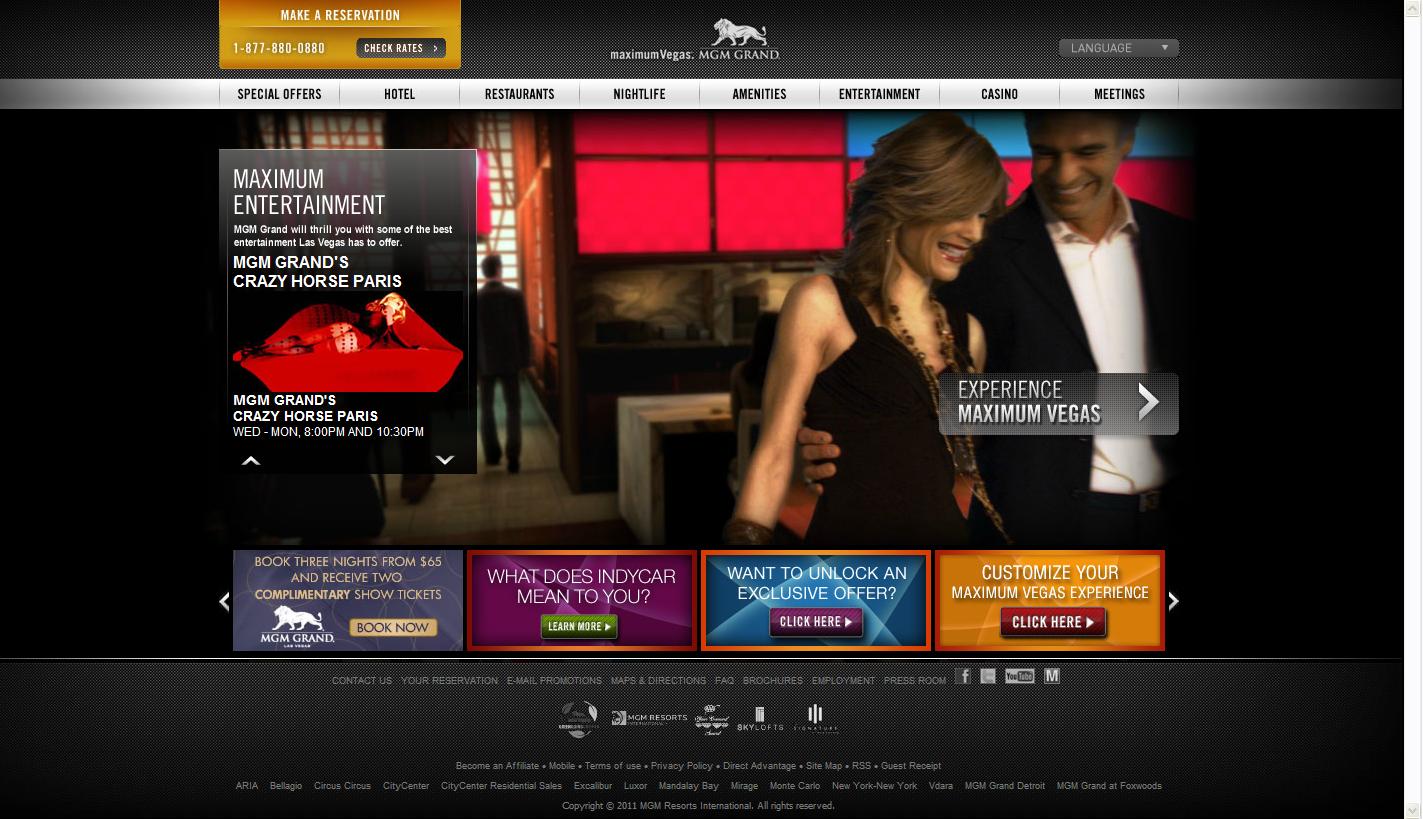Click the Privacy Policy link

point(681,766)
